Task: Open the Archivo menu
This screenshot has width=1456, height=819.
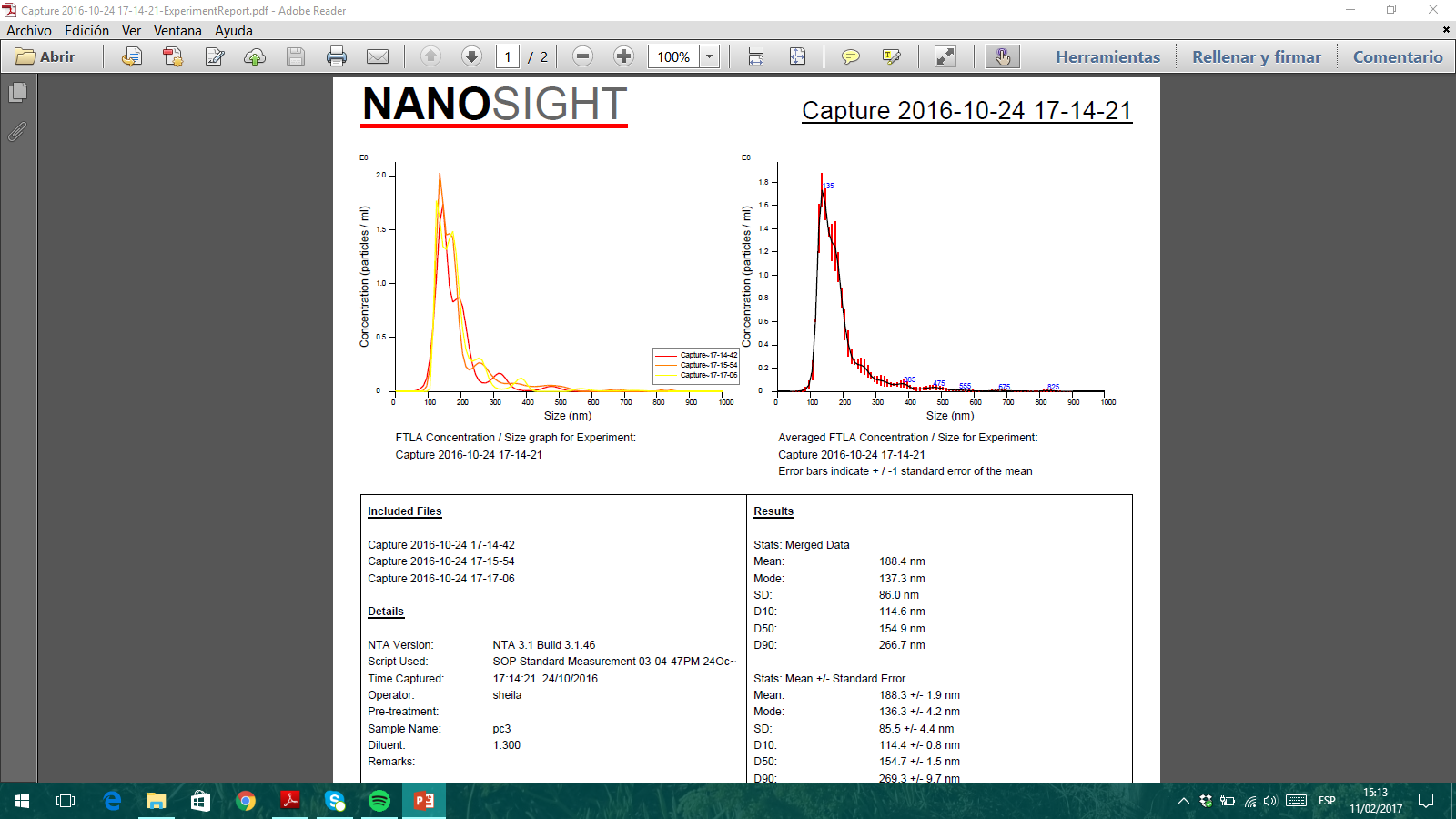Action: click(29, 31)
